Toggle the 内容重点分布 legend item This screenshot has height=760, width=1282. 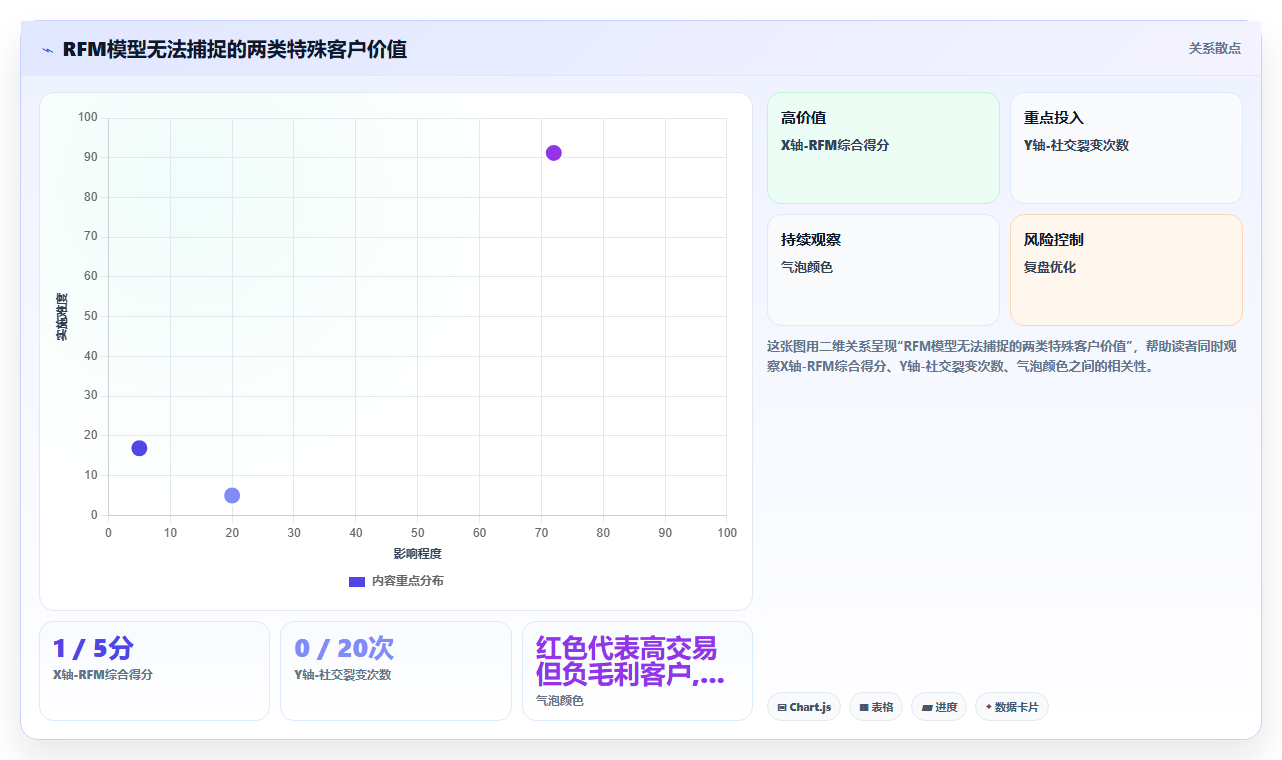coord(396,581)
